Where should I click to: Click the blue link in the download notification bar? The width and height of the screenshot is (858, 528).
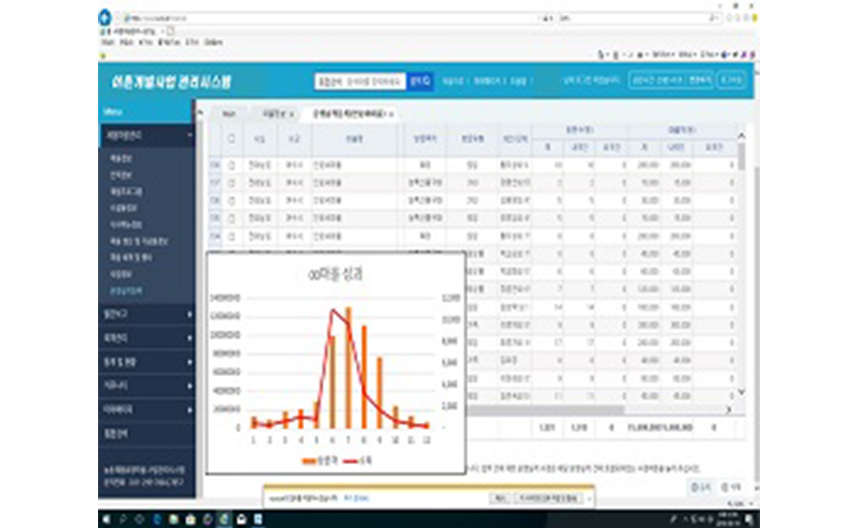tap(356, 498)
